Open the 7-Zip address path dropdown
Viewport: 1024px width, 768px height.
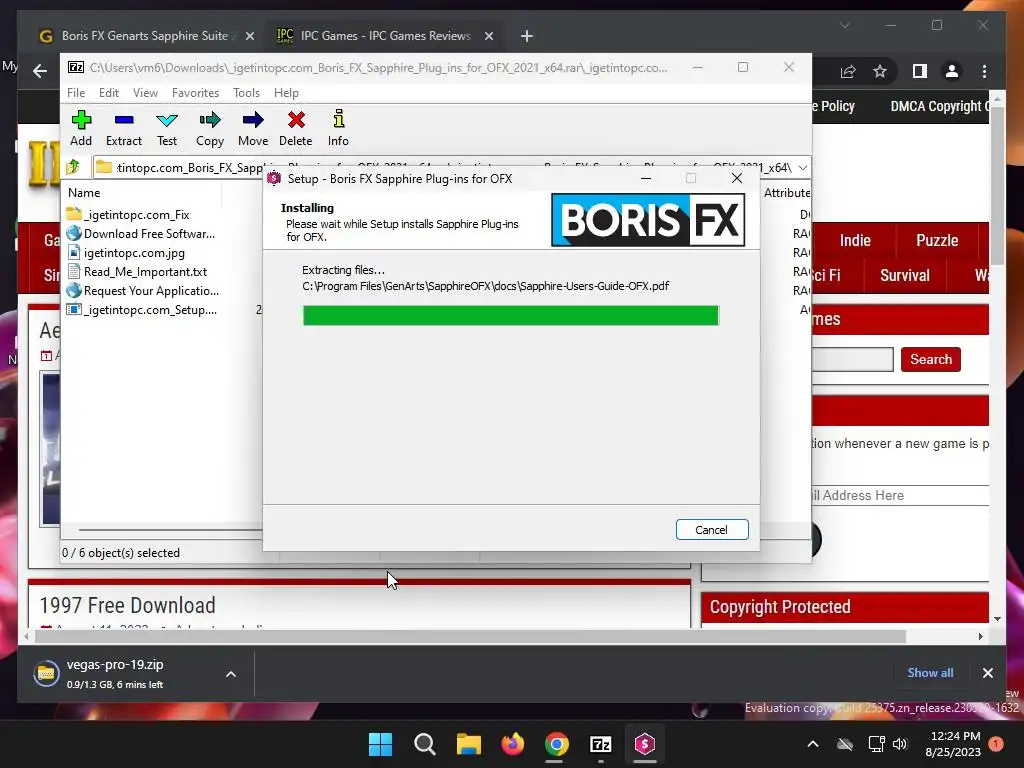pos(803,167)
